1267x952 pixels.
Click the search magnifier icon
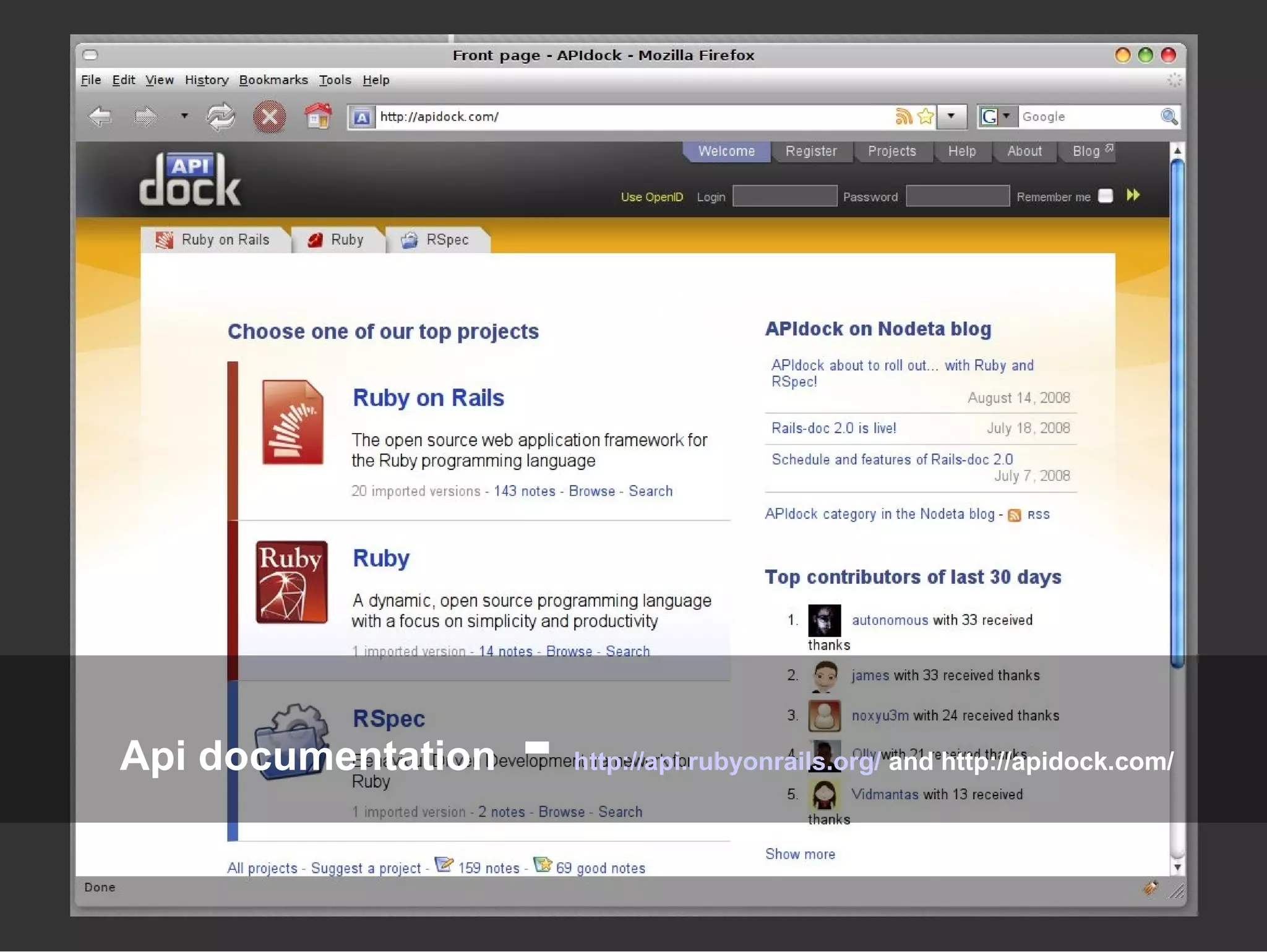click(1169, 116)
